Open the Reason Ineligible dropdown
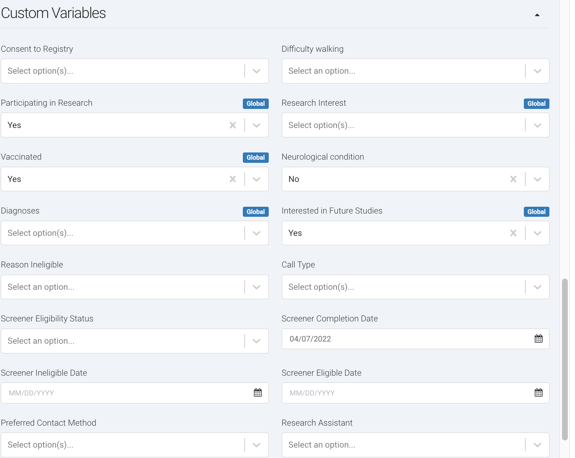The height and width of the screenshot is (458, 575). (x=256, y=287)
